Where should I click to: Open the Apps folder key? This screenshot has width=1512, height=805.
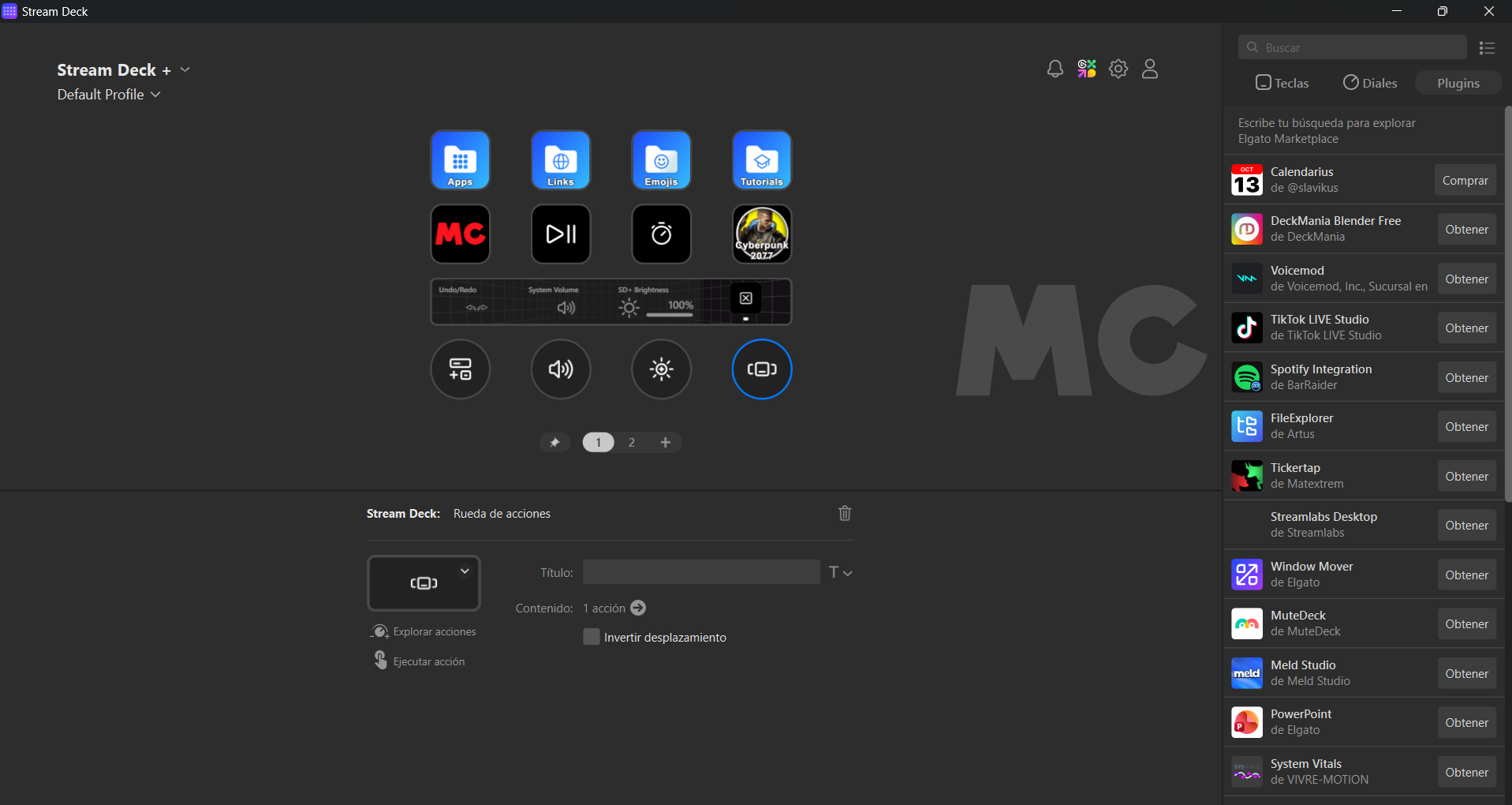(460, 160)
